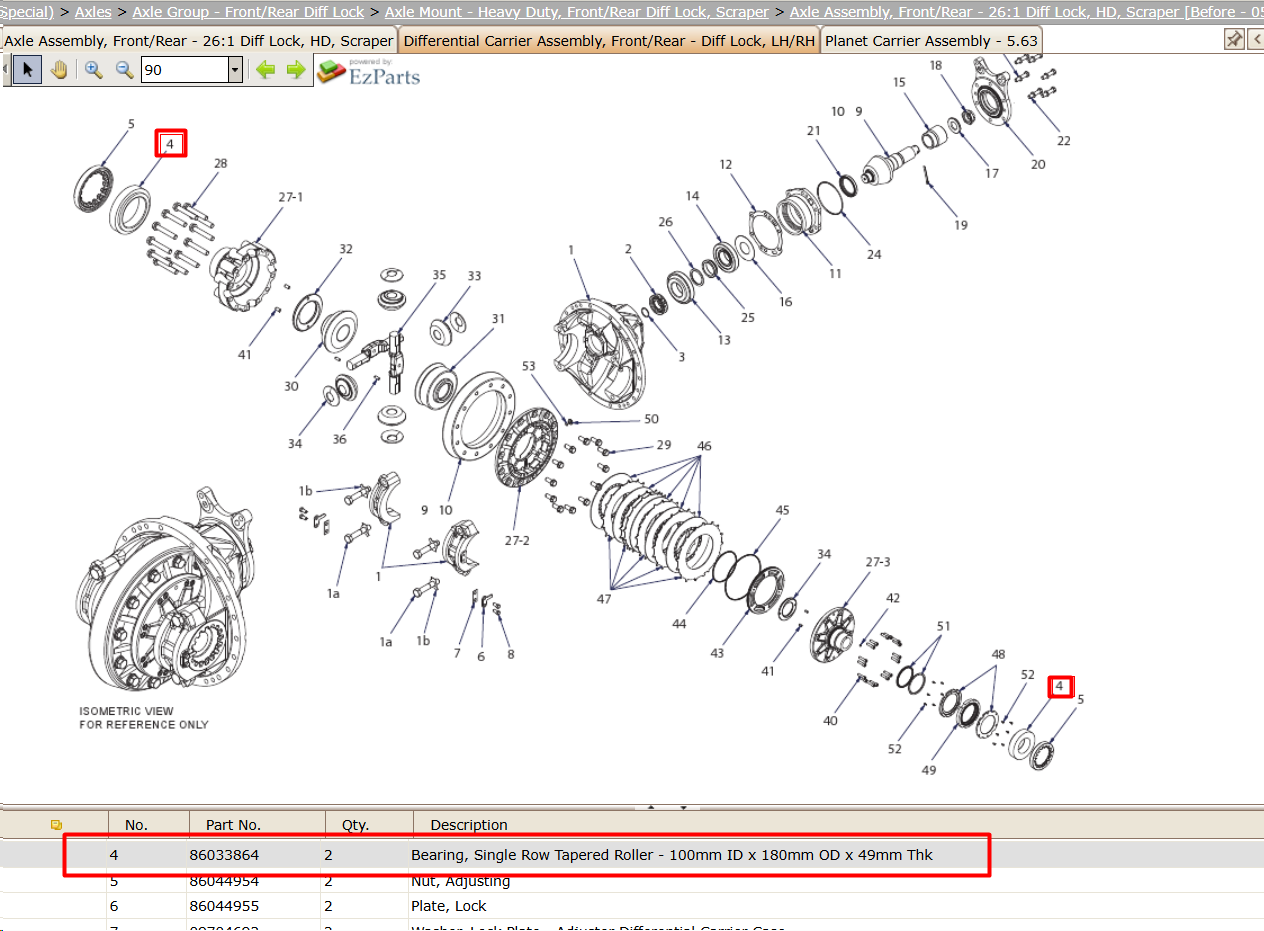This screenshot has width=1264, height=931.
Task: Click callout 24 on the diagram
Action: 874,254
